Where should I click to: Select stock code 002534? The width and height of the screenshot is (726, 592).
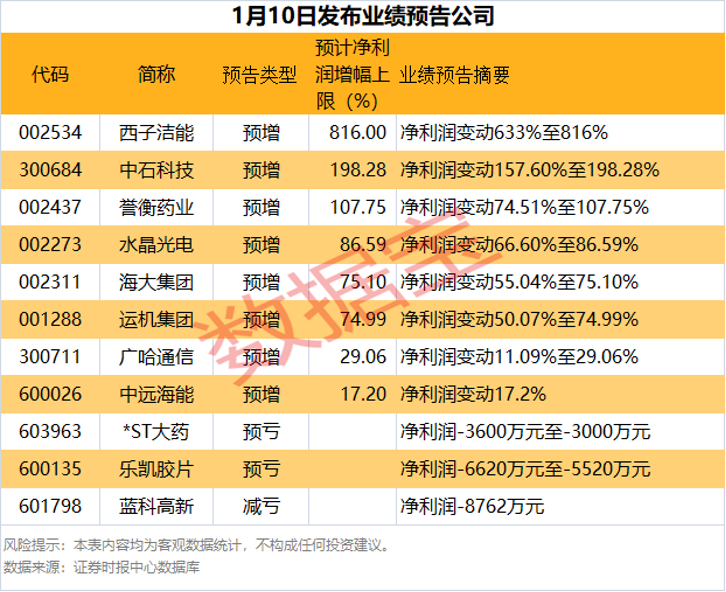tap(50, 132)
